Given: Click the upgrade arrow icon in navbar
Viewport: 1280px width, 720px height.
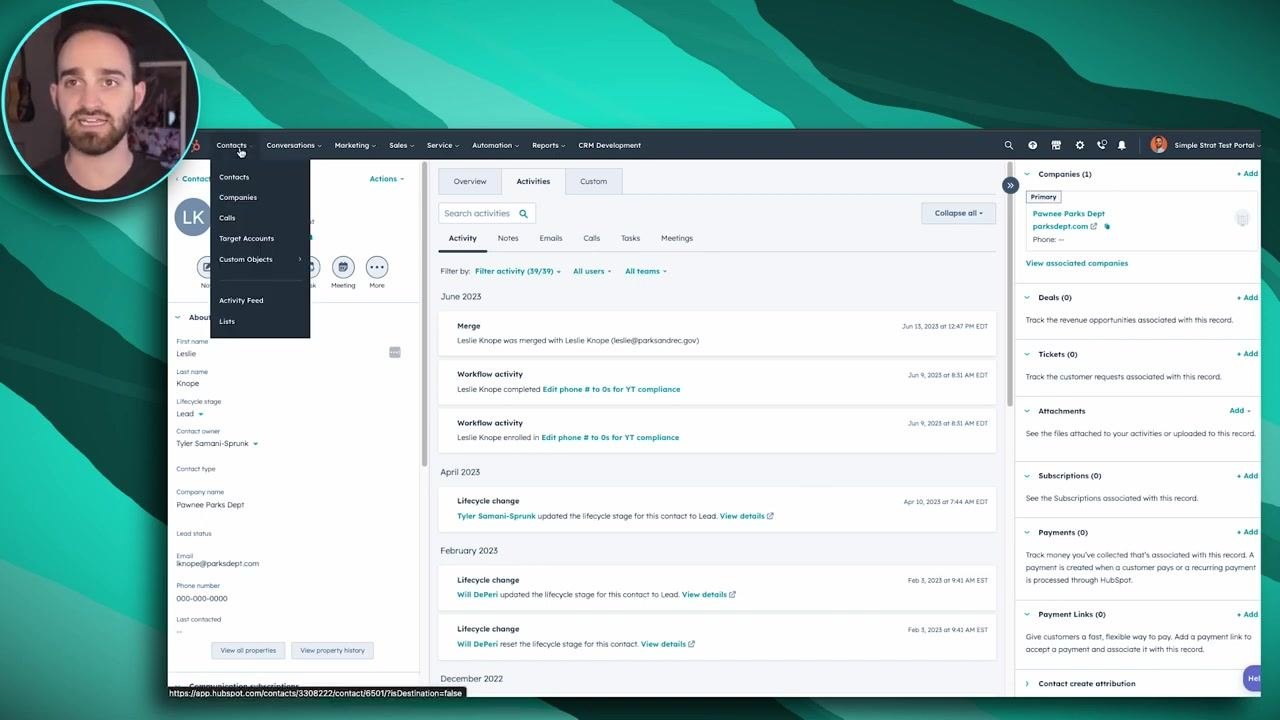Looking at the screenshot, I should pos(1032,145).
